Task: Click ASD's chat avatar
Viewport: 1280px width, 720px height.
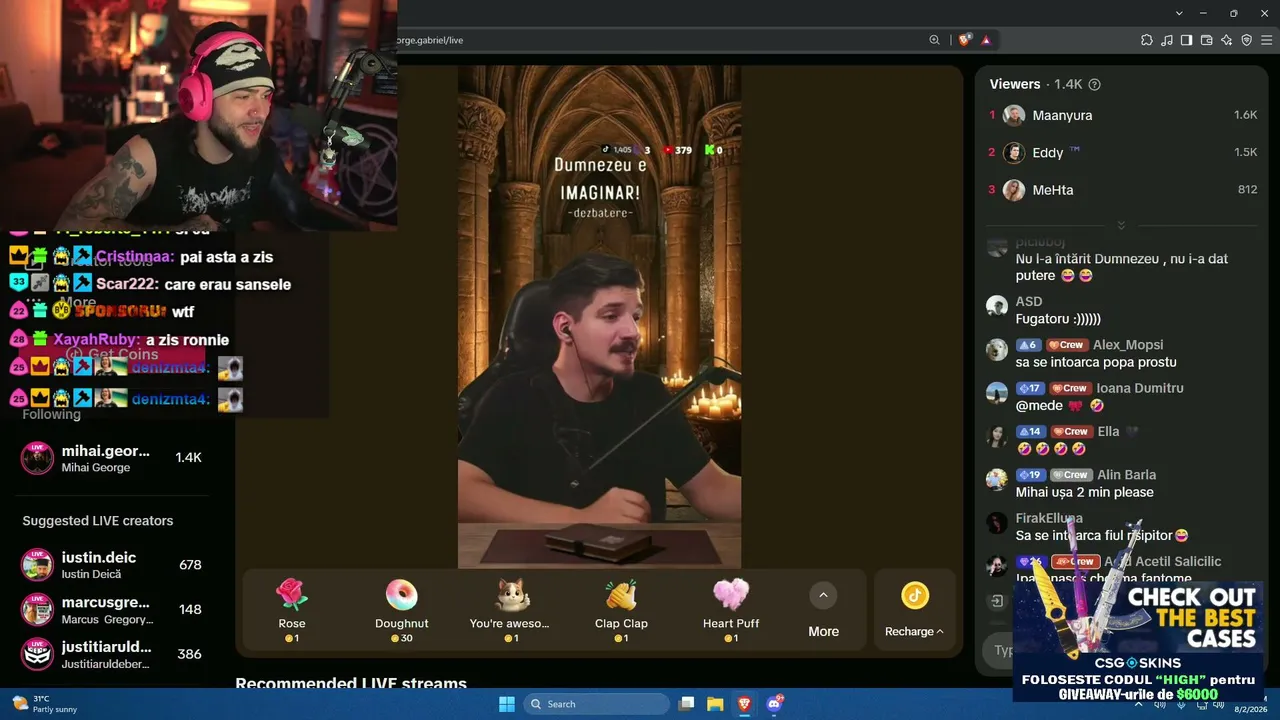Action: click(x=997, y=306)
